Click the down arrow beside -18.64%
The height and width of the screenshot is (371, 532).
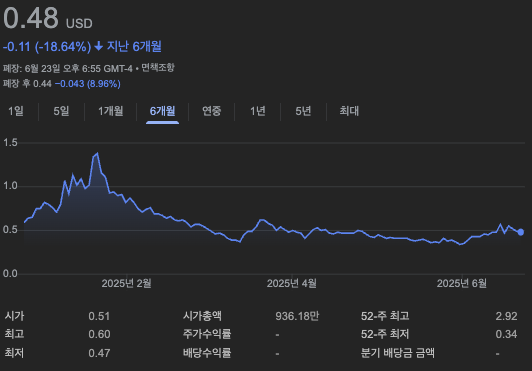(x=99, y=46)
